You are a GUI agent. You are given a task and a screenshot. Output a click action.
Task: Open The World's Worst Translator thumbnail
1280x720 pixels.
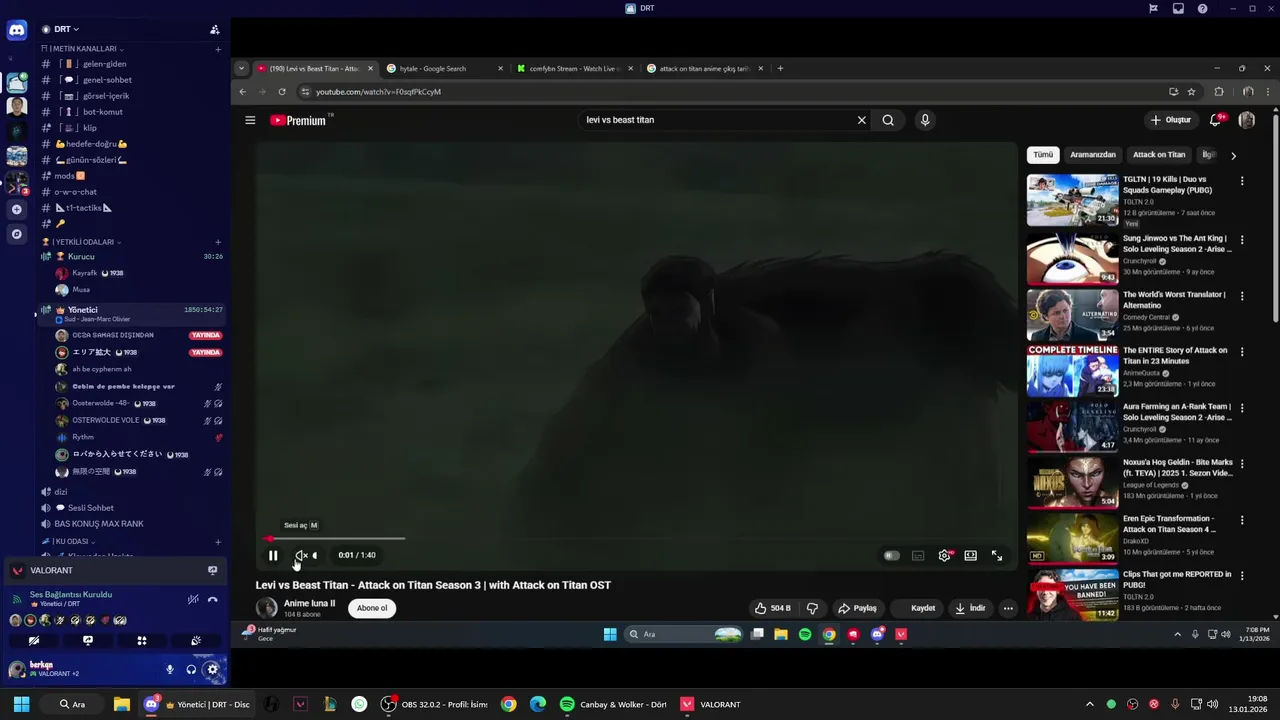coord(1072,315)
